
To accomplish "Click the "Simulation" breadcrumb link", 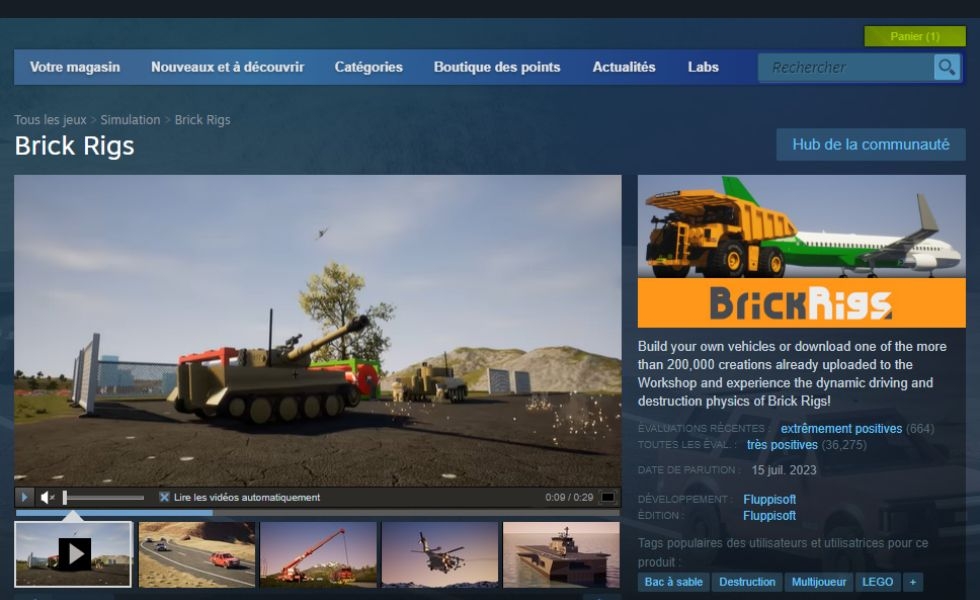I will (x=130, y=119).
